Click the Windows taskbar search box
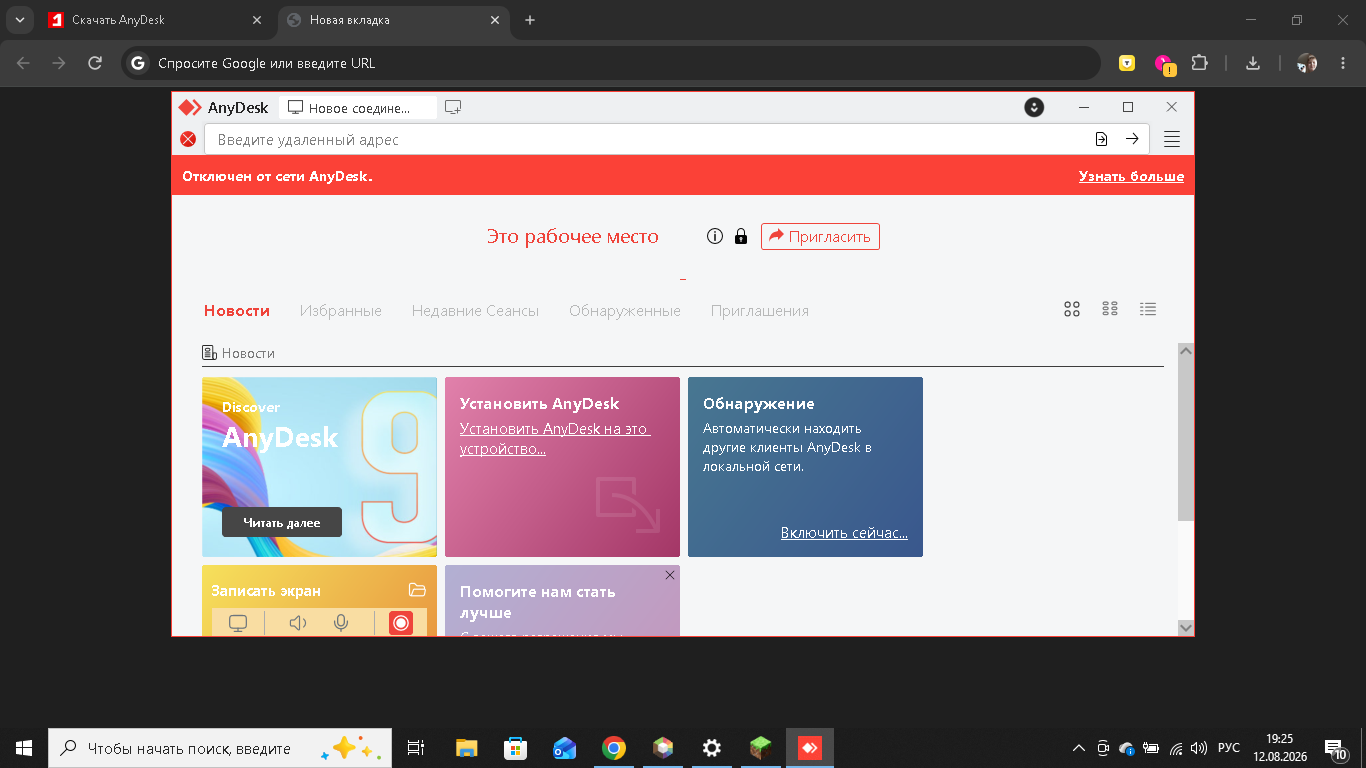 [220, 748]
